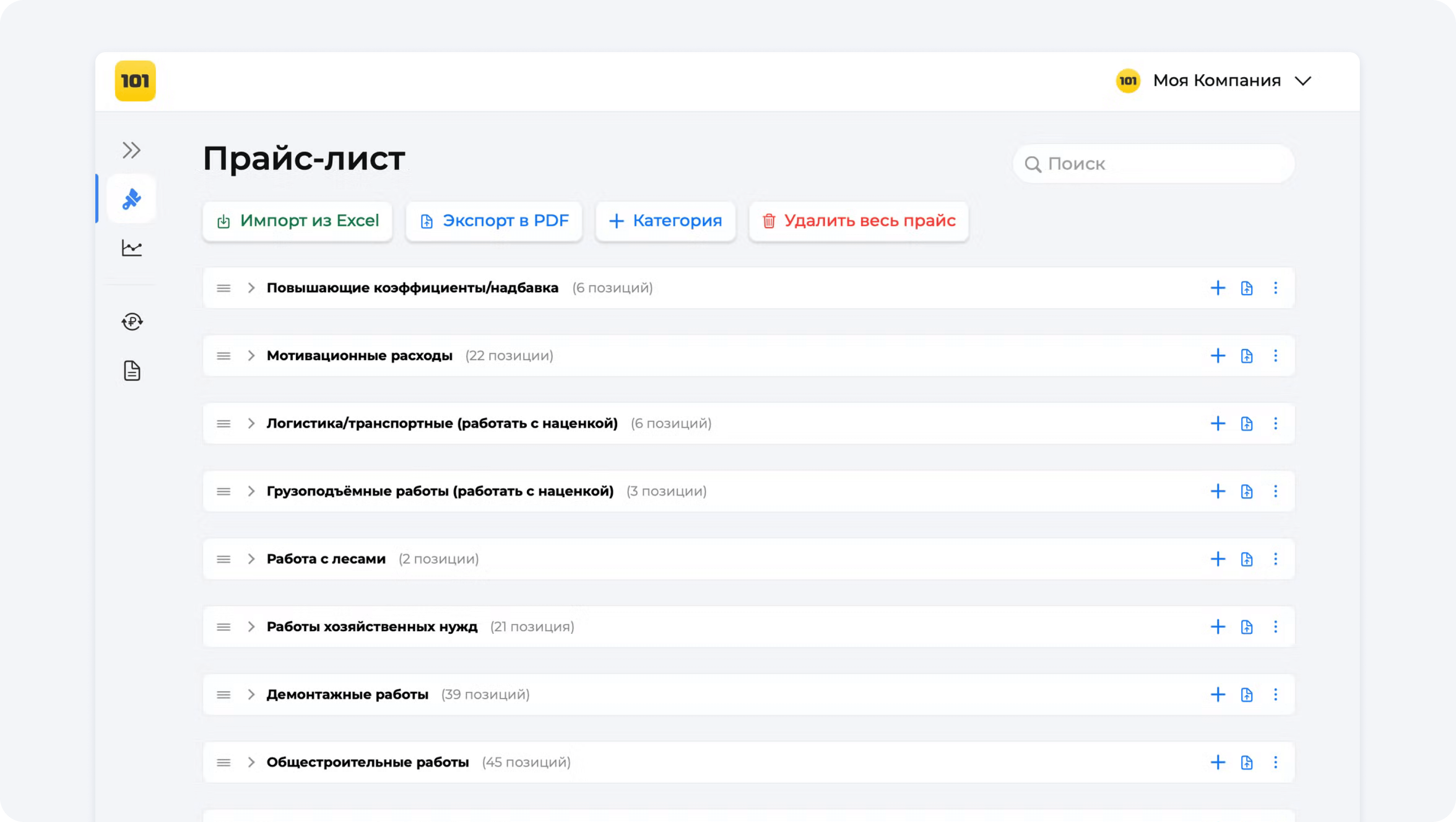Click the yellow 101 logo

coord(135,81)
